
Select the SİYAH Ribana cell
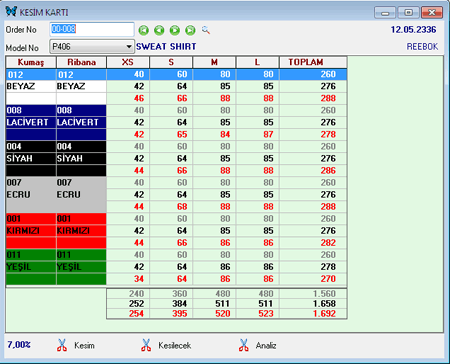(81, 158)
